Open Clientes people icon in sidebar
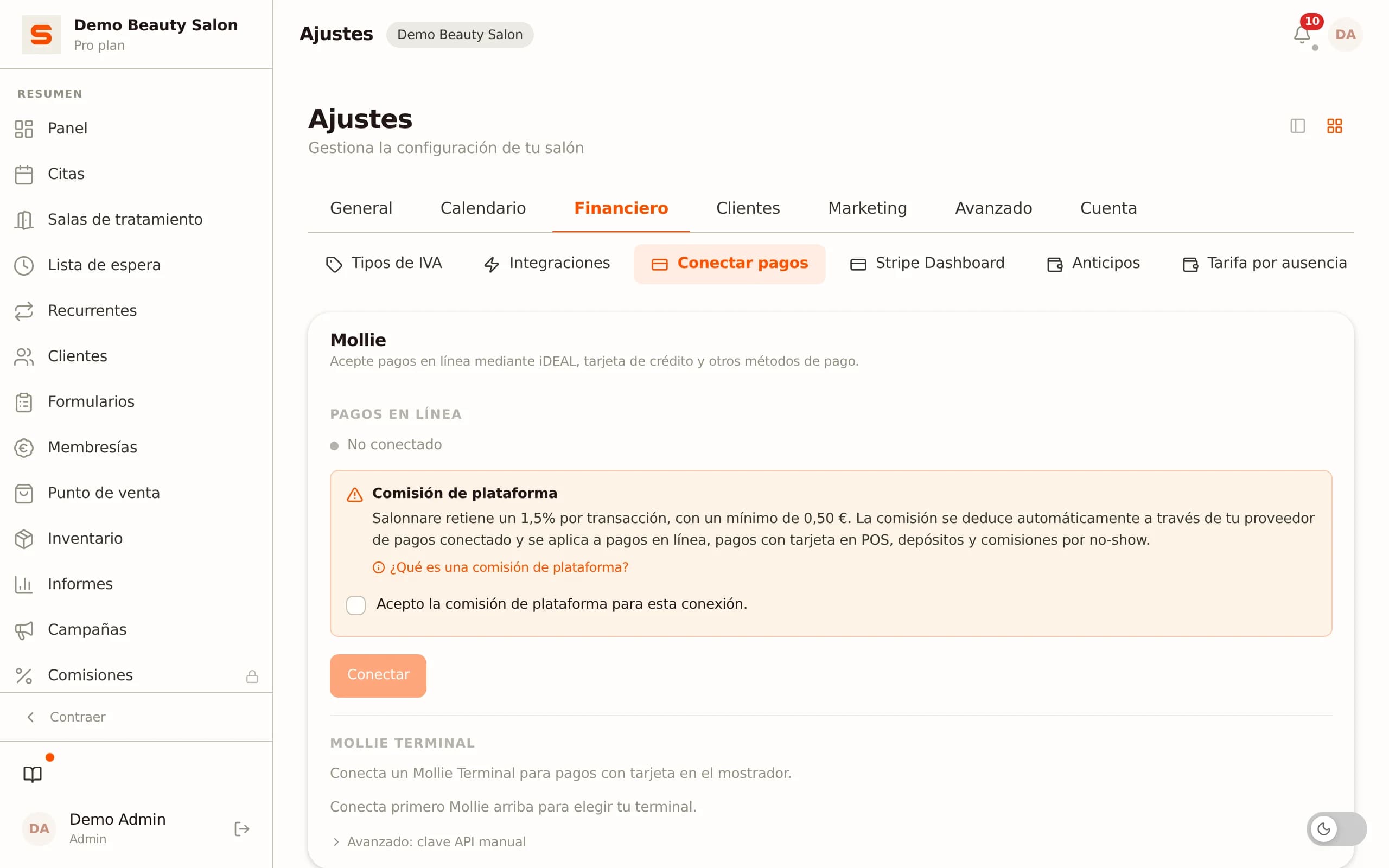Image resolution: width=1389 pixels, height=868 pixels. 23,356
